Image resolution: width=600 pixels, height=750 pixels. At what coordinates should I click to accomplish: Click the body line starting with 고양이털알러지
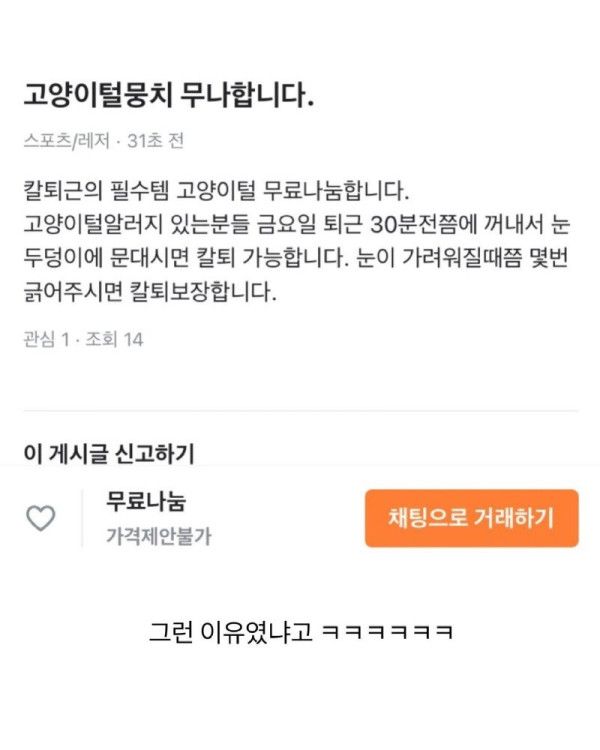[x=297, y=224]
